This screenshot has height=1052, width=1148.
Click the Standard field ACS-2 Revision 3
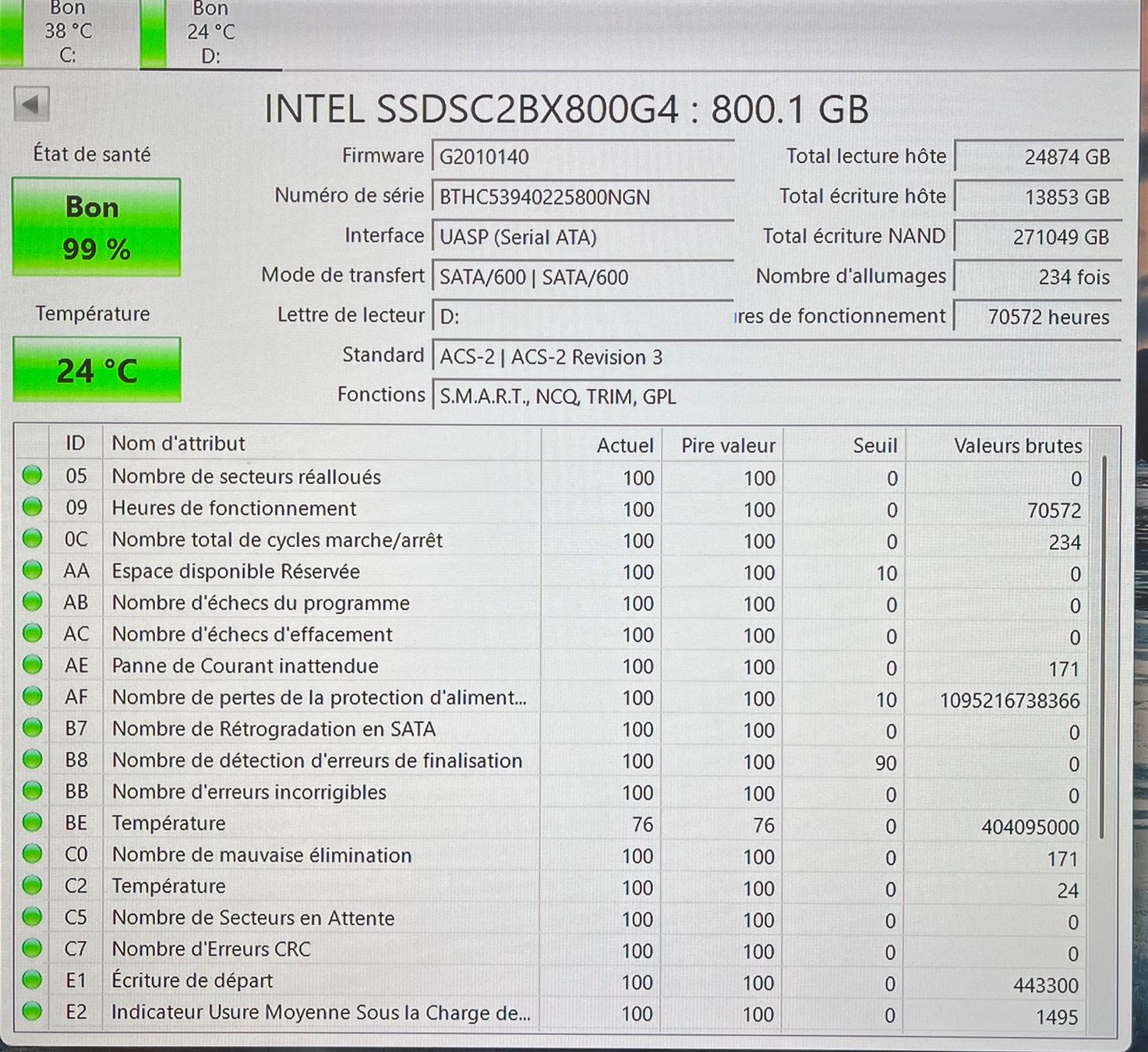(x=776, y=356)
